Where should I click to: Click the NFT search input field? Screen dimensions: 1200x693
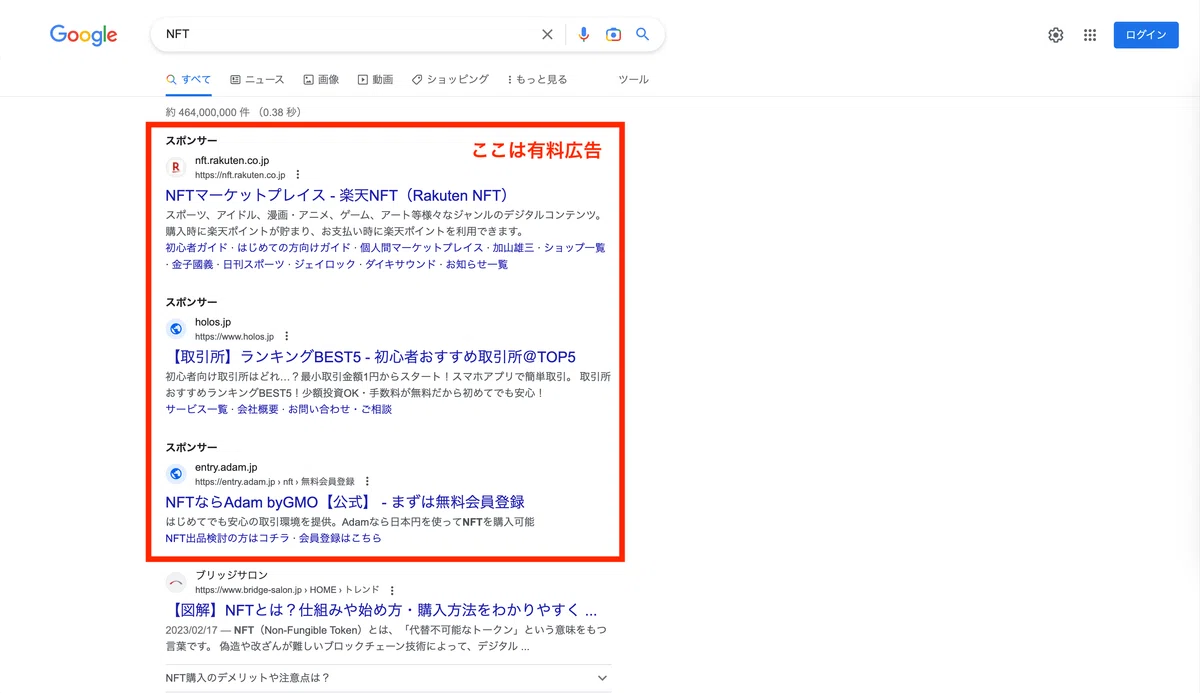tap(350, 34)
